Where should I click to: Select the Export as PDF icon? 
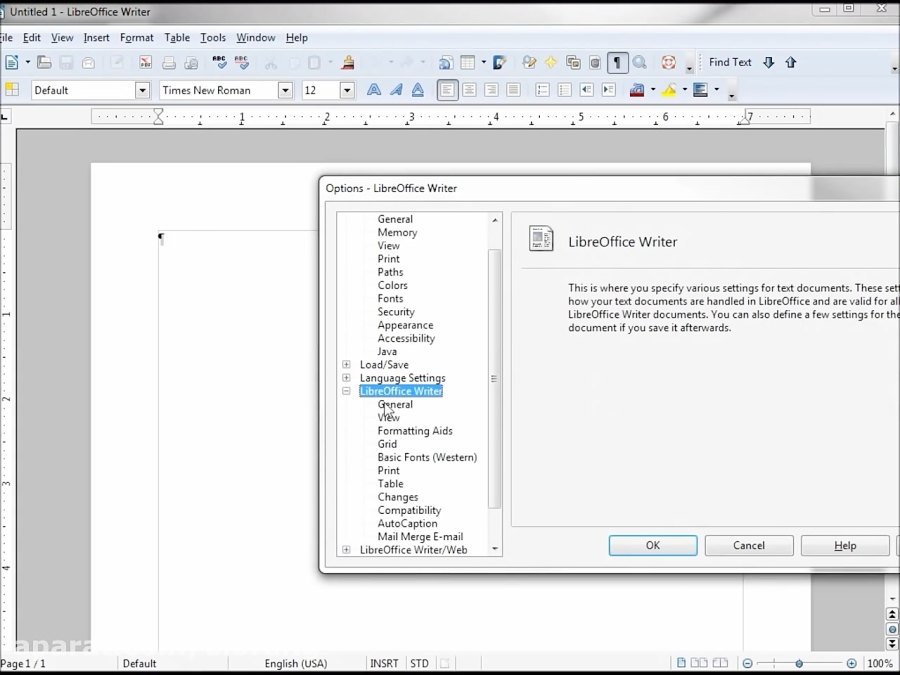pos(145,62)
